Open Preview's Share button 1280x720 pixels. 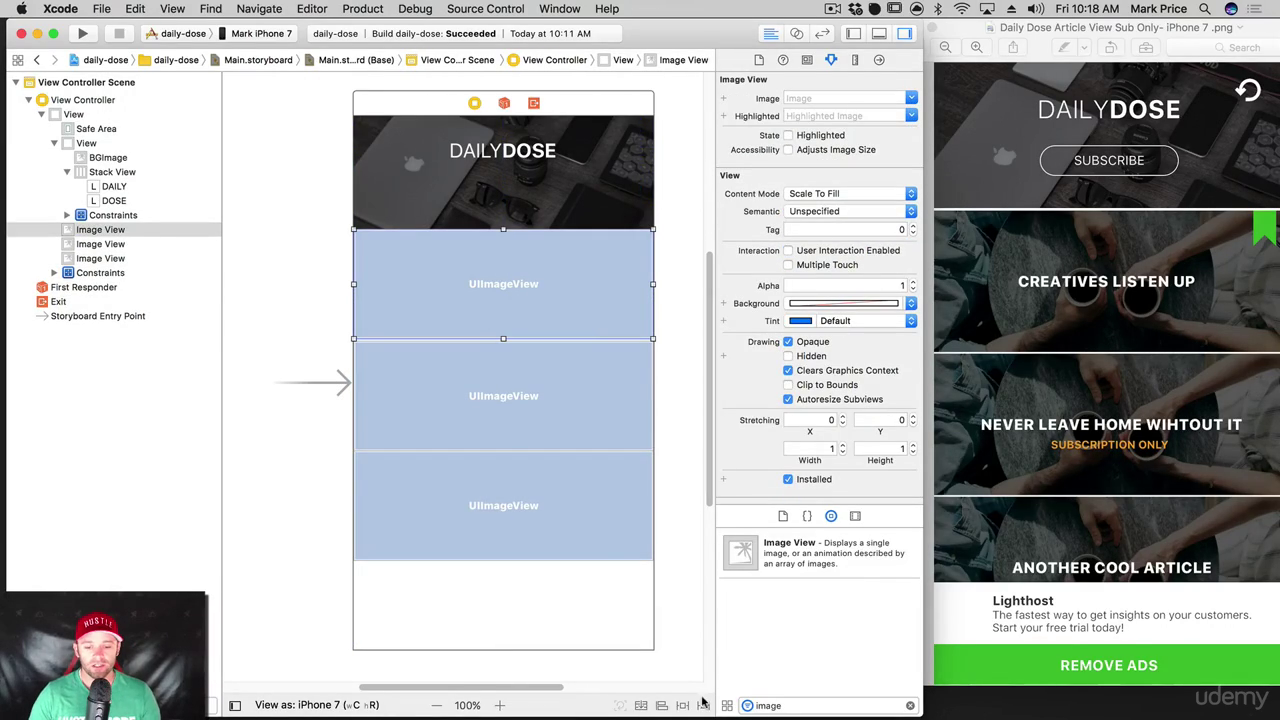pos(1013,48)
